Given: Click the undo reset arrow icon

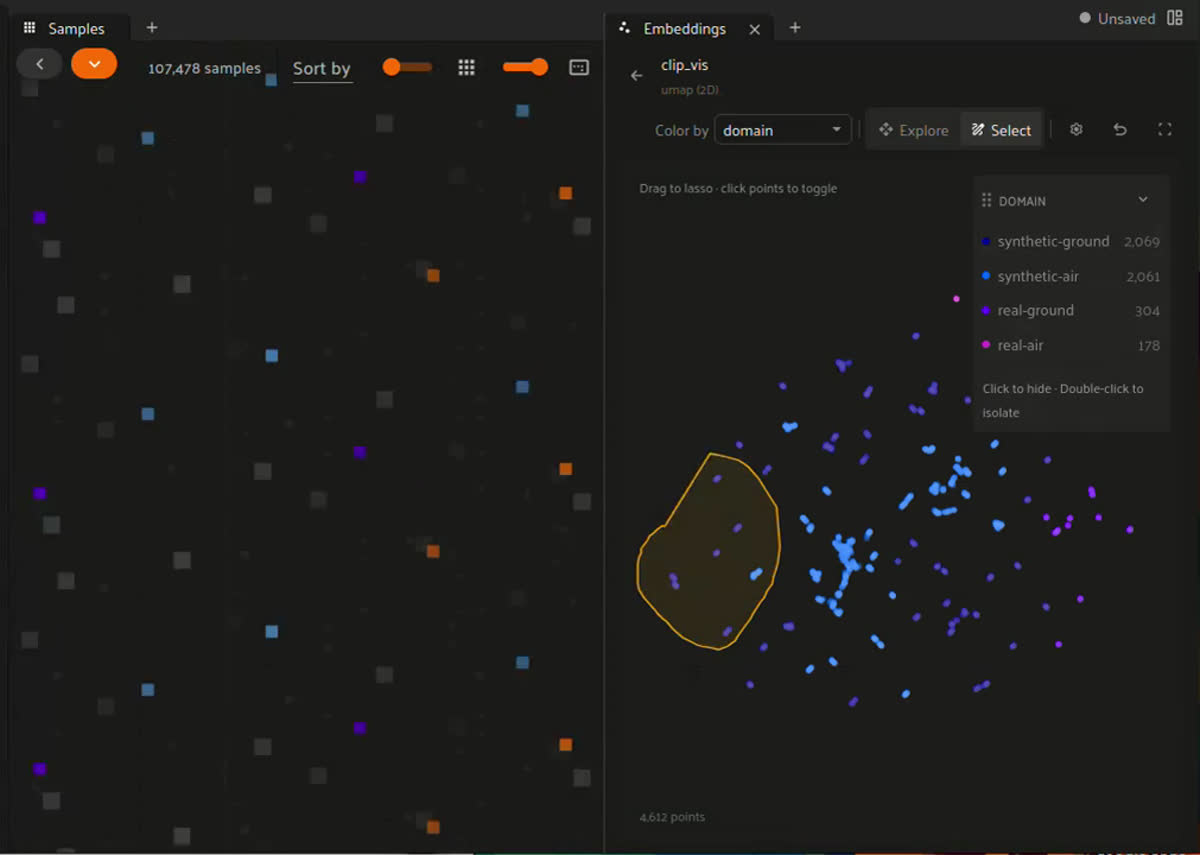Looking at the screenshot, I should [x=1120, y=130].
